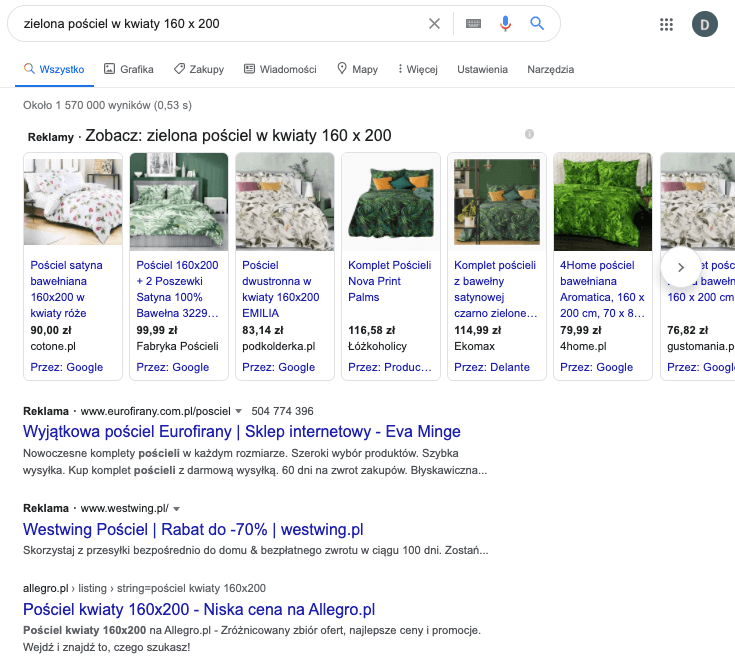The image size is (735, 671).
Task: Click the 76,82 zł price
Action: [688, 331]
